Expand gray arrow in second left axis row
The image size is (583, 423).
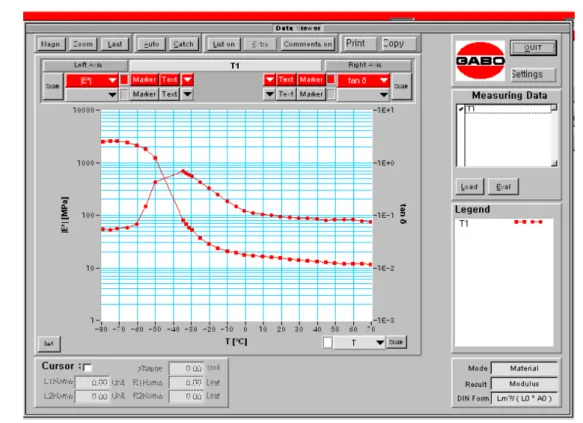click(187, 94)
